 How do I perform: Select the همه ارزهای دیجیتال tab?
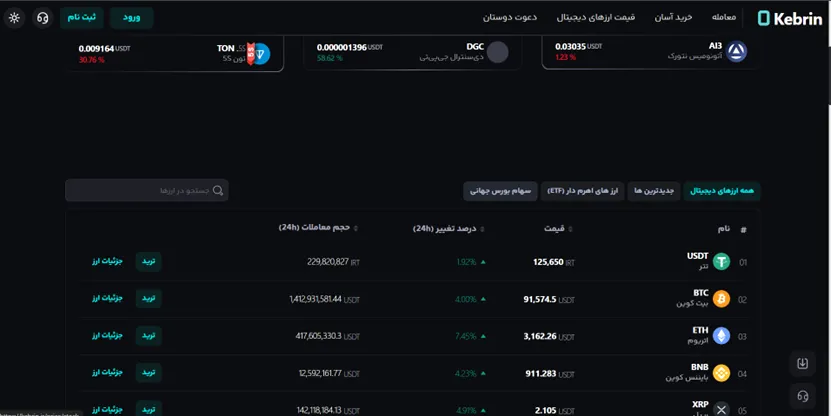pyautogui.click(x=721, y=191)
